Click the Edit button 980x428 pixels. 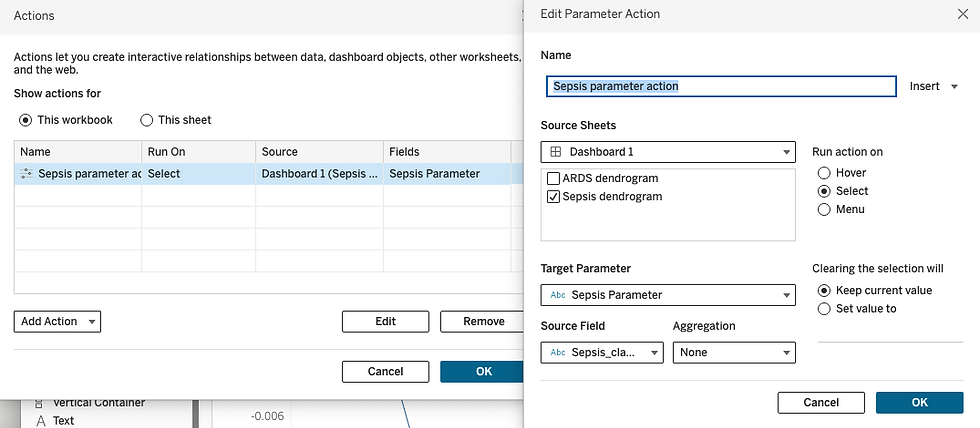click(386, 321)
